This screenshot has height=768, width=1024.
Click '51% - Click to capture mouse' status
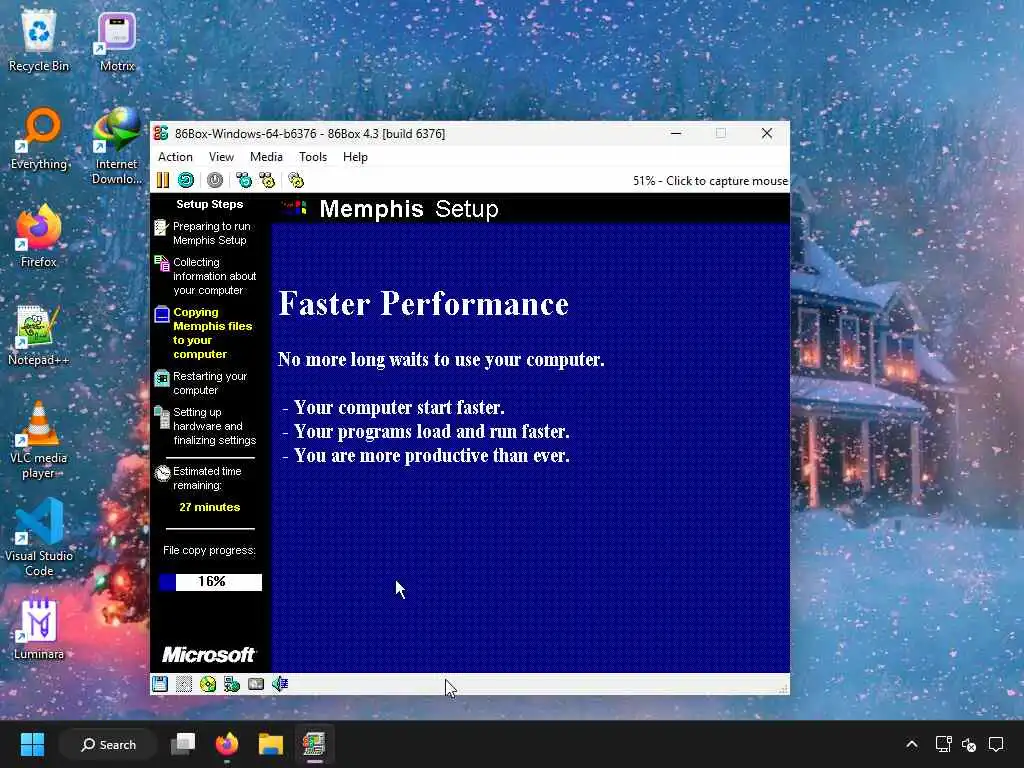pos(710,181)
